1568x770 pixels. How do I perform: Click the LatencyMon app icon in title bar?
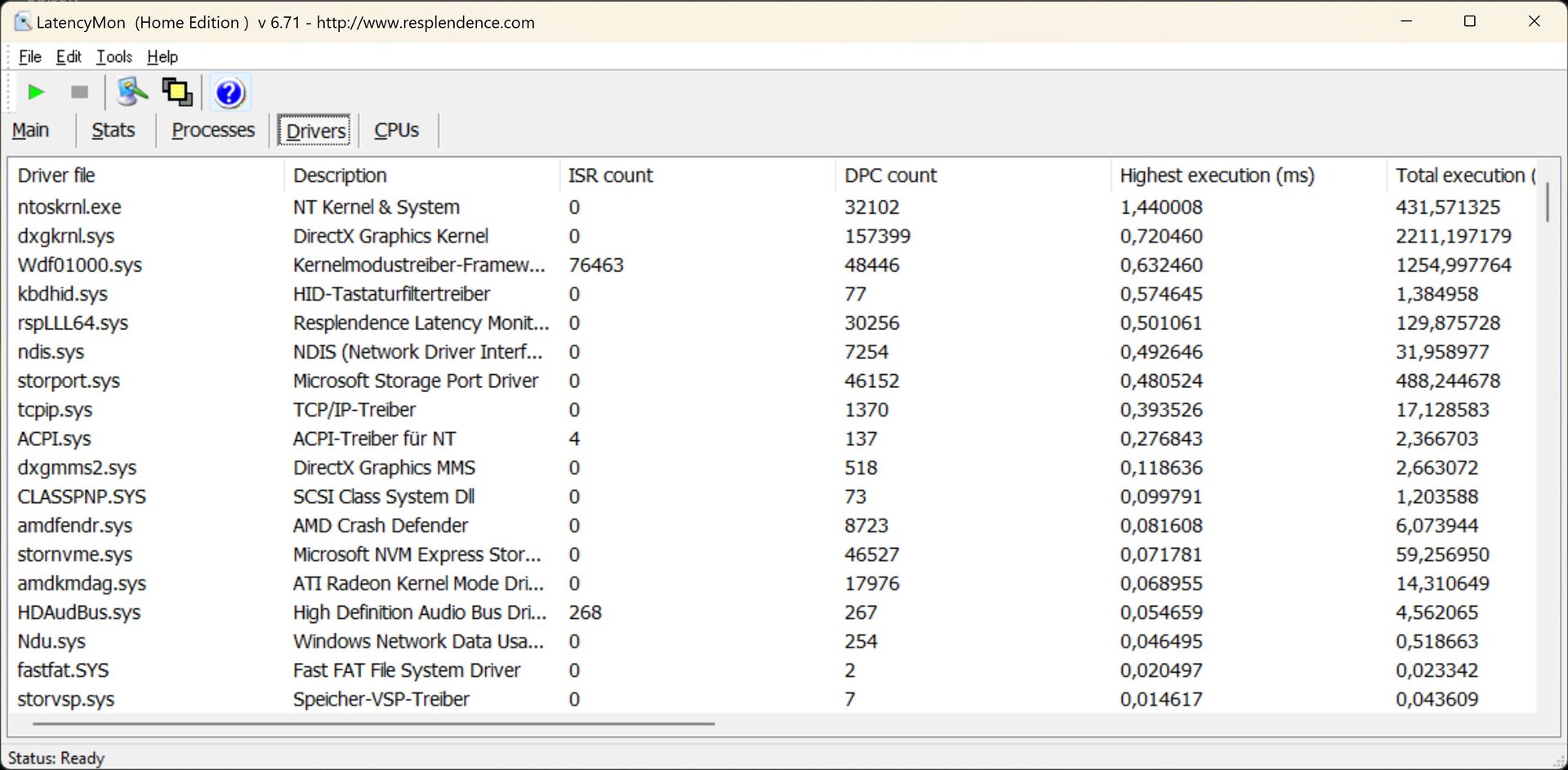22,22
